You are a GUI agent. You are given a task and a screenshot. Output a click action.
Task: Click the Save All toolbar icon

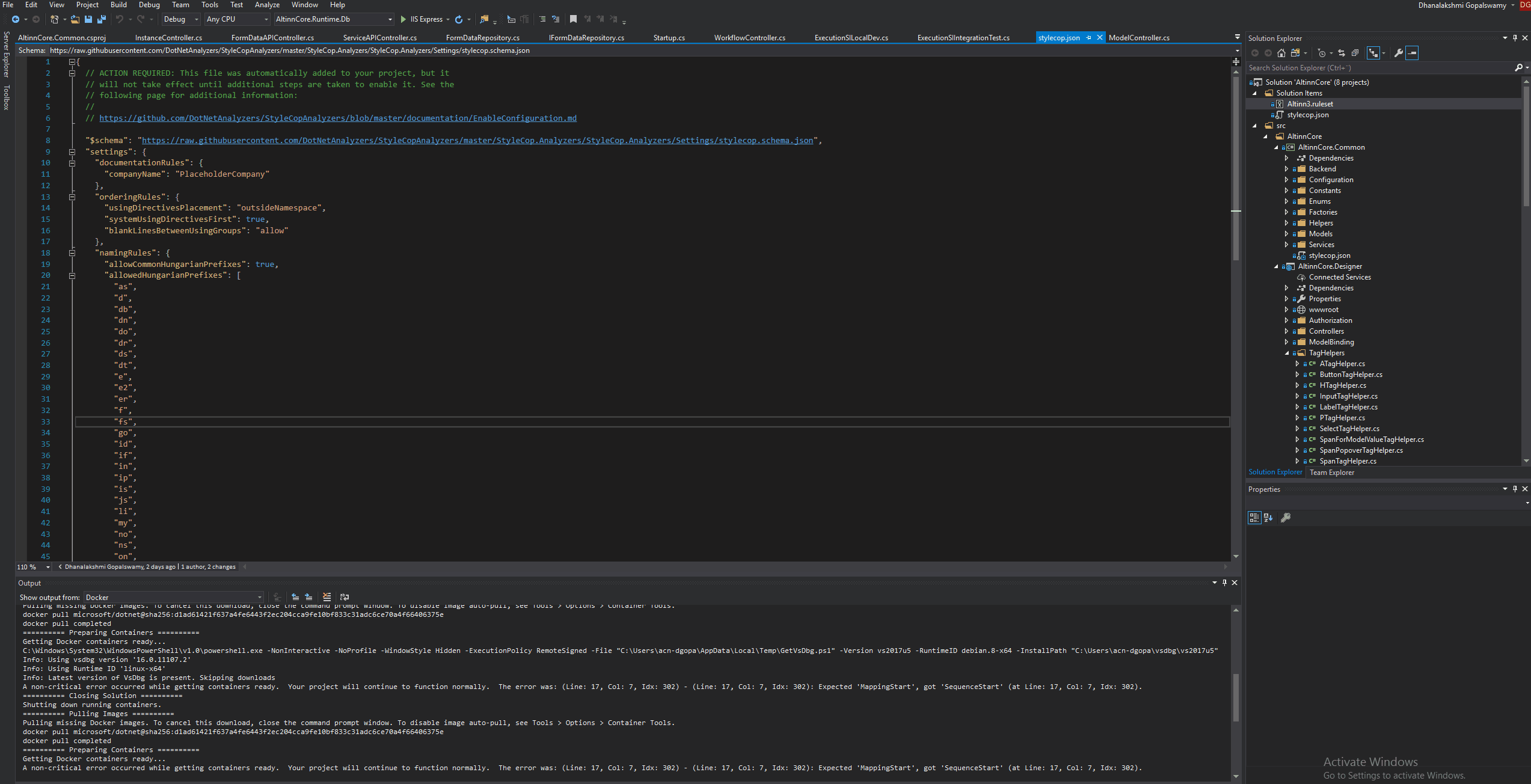click(x=102, y=19)
